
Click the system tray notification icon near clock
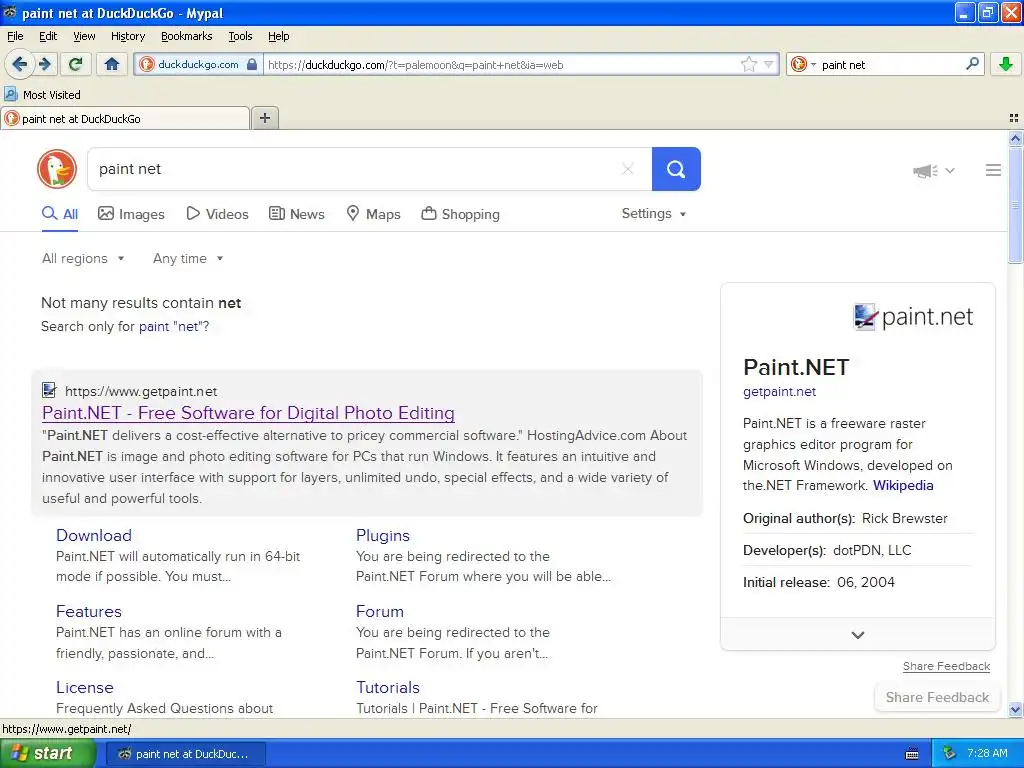950,754
